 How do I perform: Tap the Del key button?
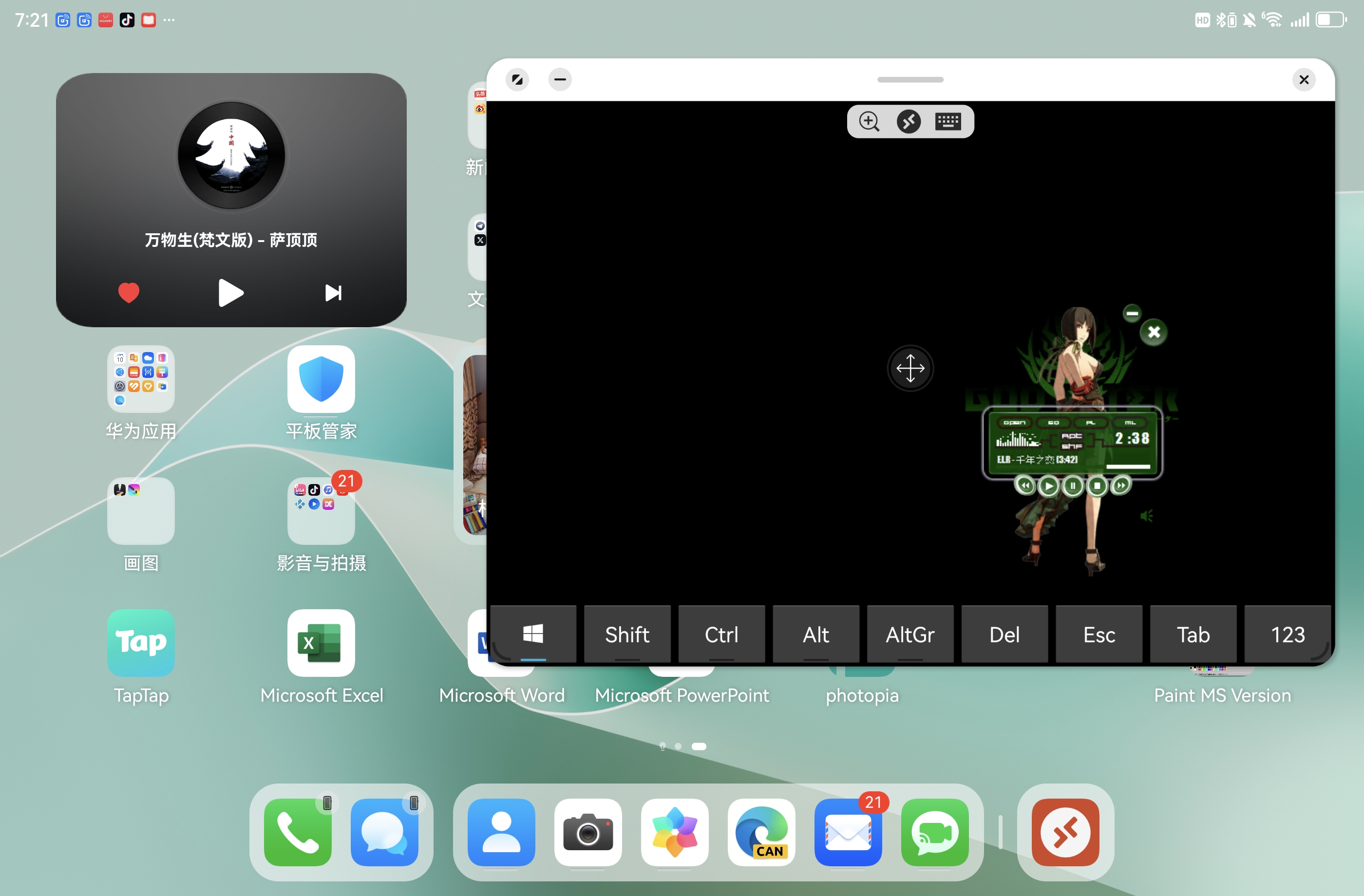click(1004, 634)
